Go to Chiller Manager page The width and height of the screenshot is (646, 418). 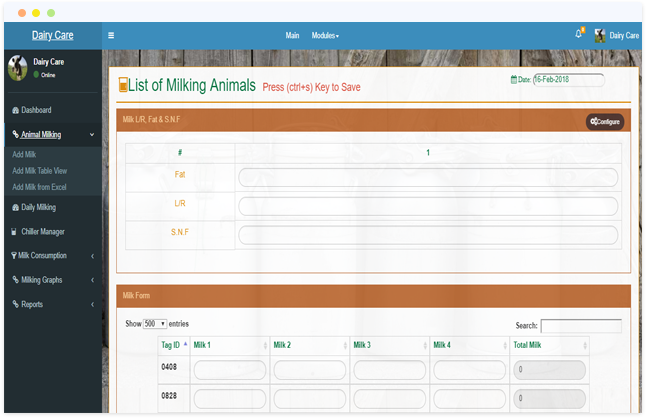[43, 232]
